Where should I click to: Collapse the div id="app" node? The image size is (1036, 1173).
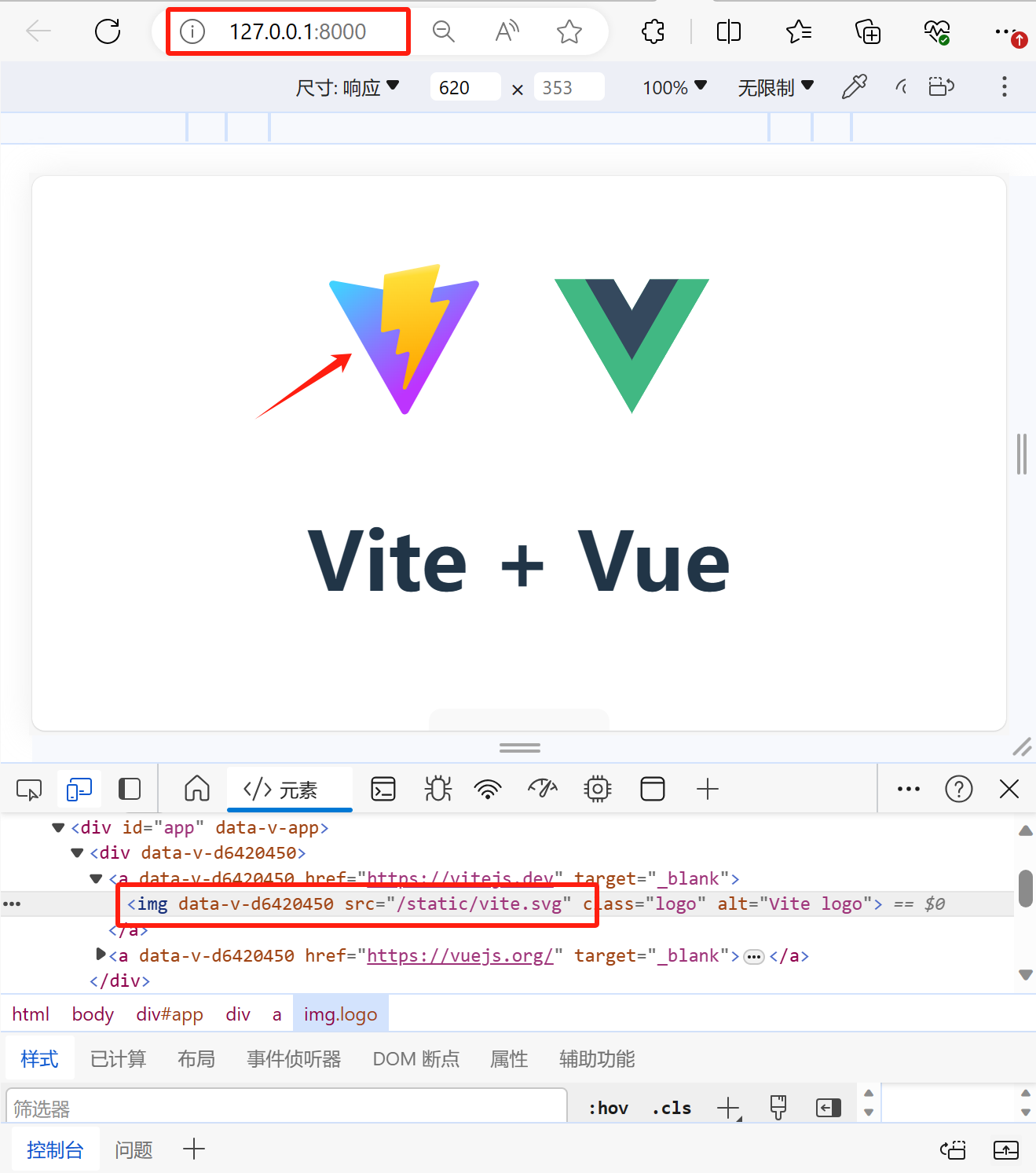[x=58, y=827]
